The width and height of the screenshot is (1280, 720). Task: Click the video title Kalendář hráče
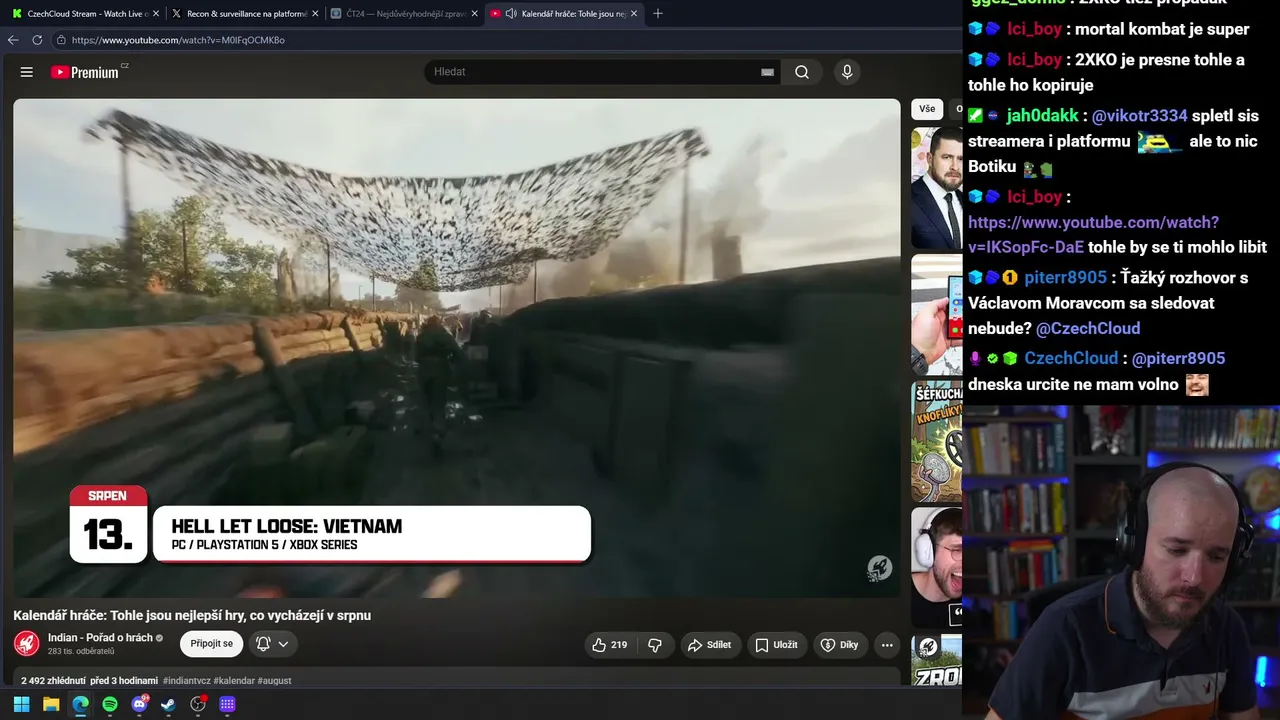[x=192, y=615]
